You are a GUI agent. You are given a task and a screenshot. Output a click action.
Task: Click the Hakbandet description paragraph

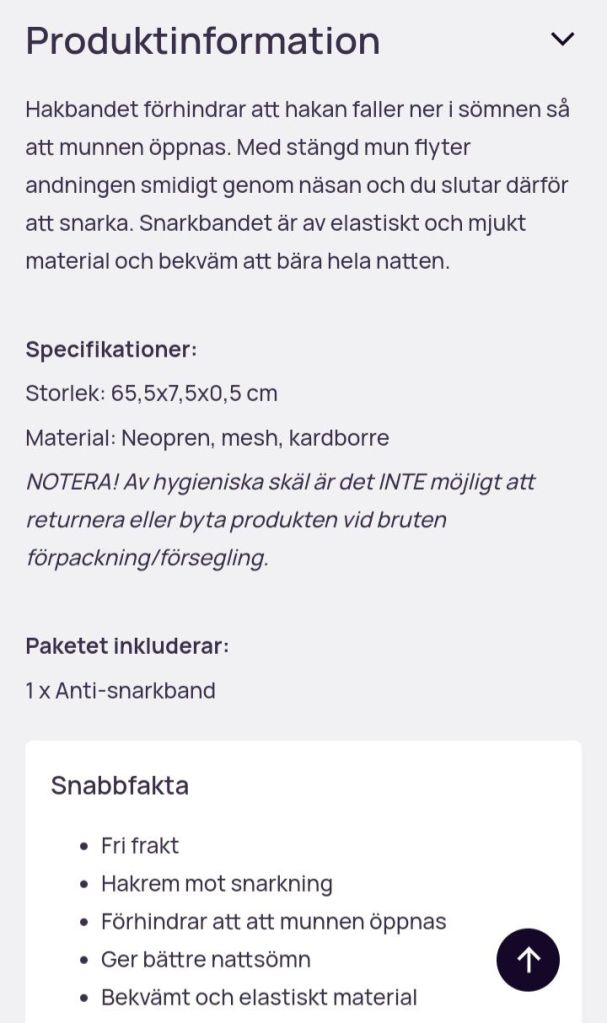(x=297, y=186)
